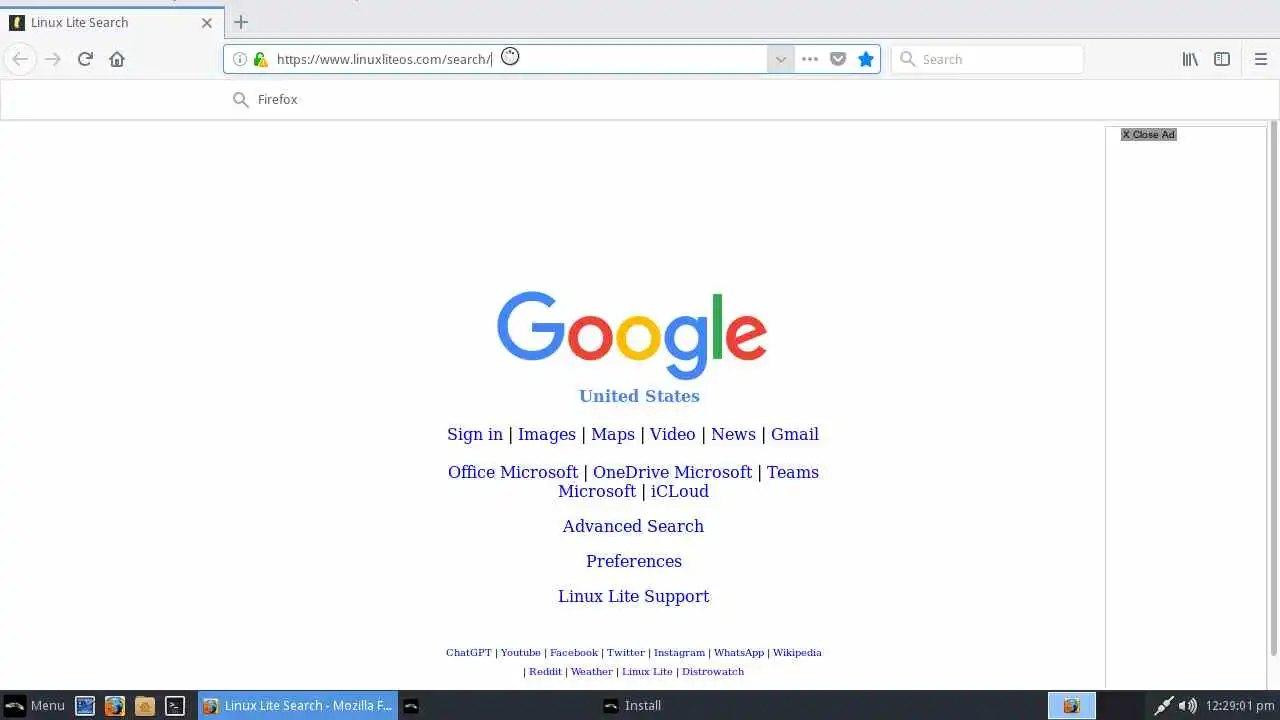Dismiss the ad with X Close Ad
Viewport: 1280px width, 720px height.
[x=1148, y=134]
